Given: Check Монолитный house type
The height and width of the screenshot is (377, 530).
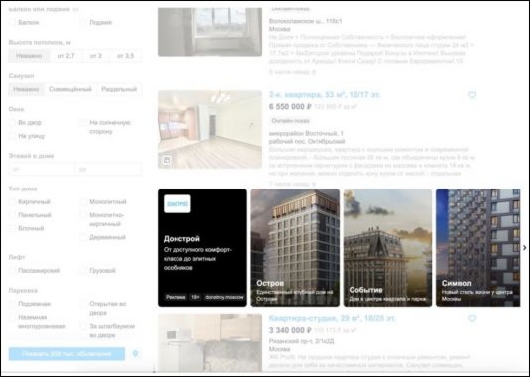Looking at the screenshot, I should tap(83, 202).
